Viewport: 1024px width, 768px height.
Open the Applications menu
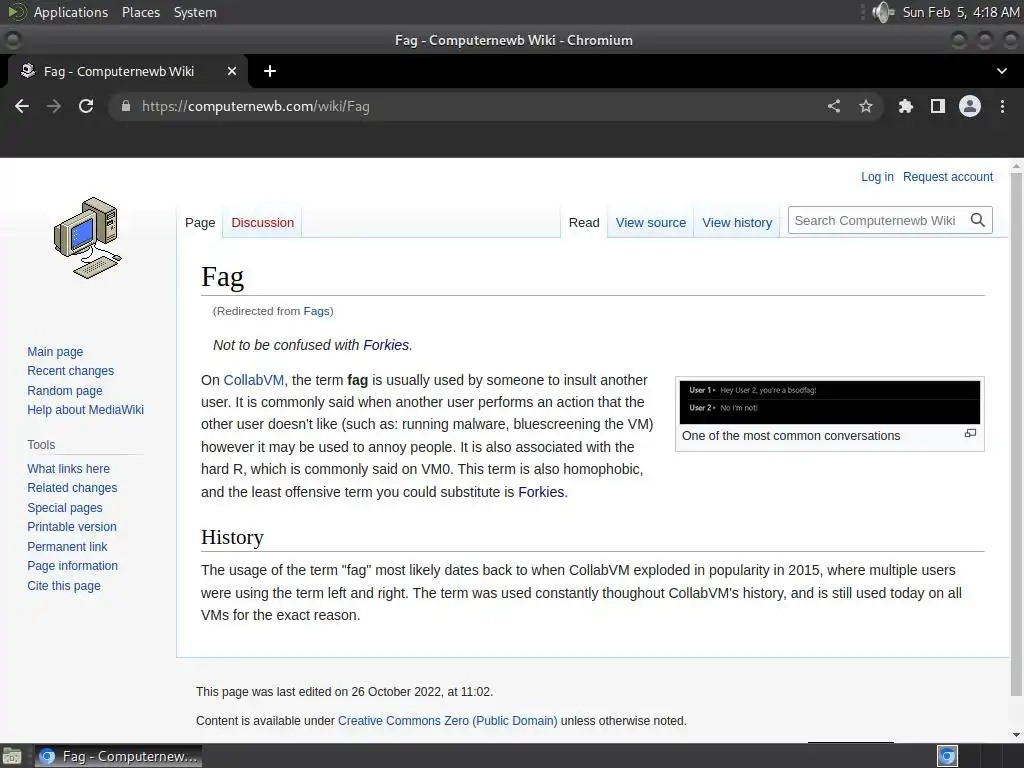(x=71, y=12)
